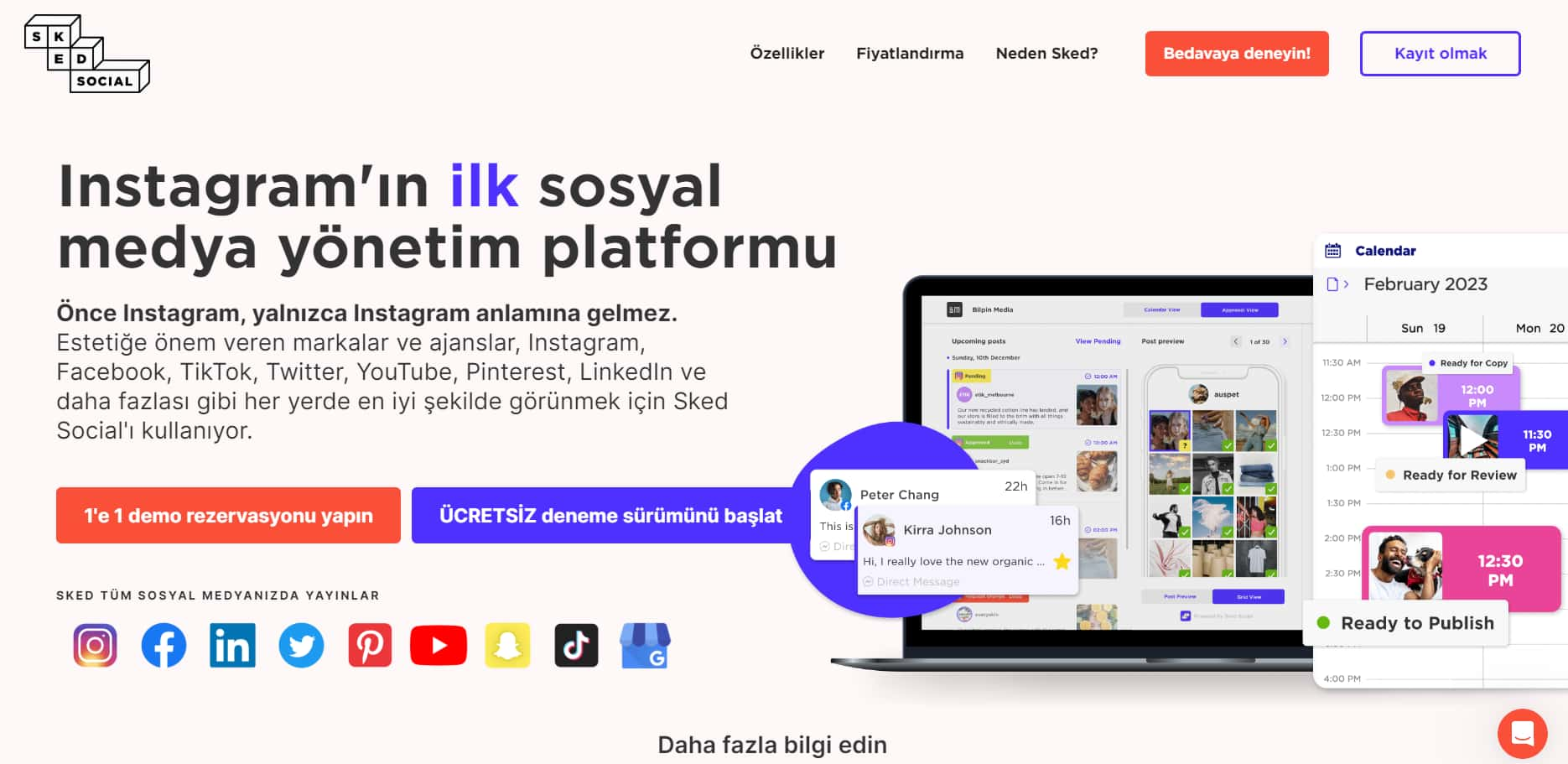Click the 12:00 PM purple calendar event
The width and height of the screenshot is (1568, 764).
(1449, 395)
